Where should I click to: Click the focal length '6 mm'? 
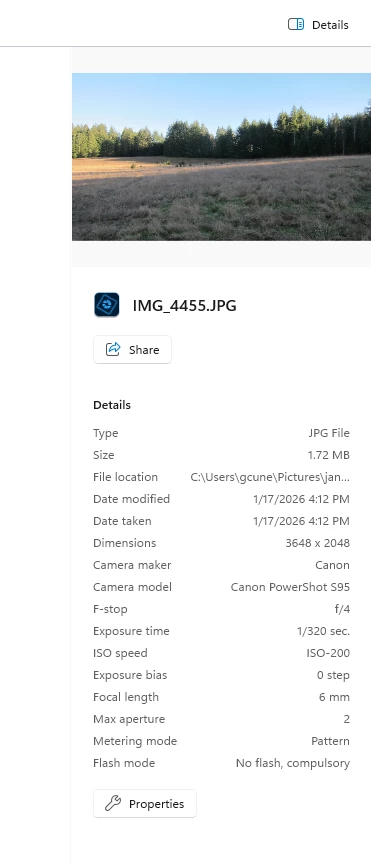pyautogui.click(x=334, y=697)
